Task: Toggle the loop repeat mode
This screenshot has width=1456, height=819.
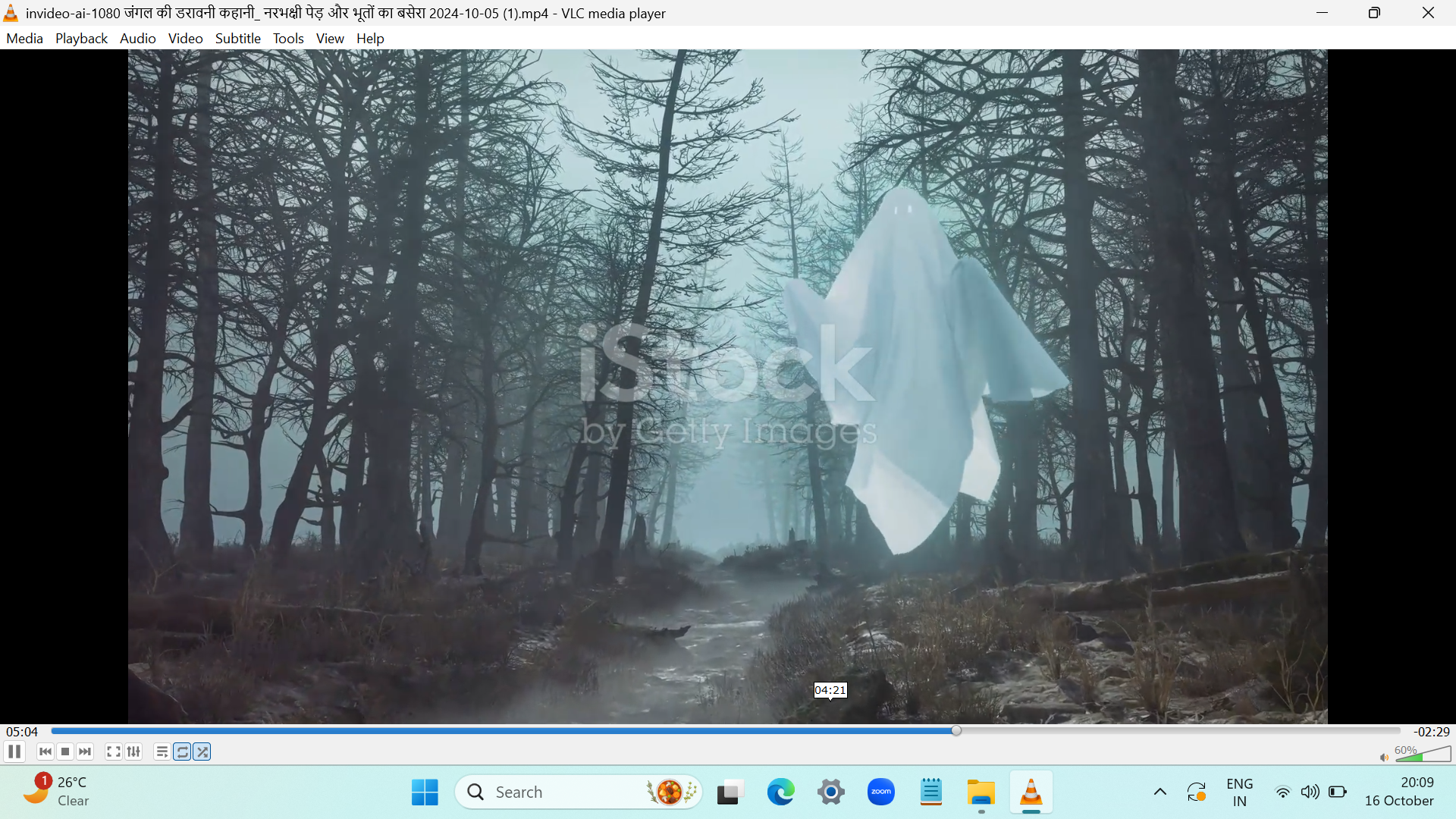Action: tap(182, 752)
